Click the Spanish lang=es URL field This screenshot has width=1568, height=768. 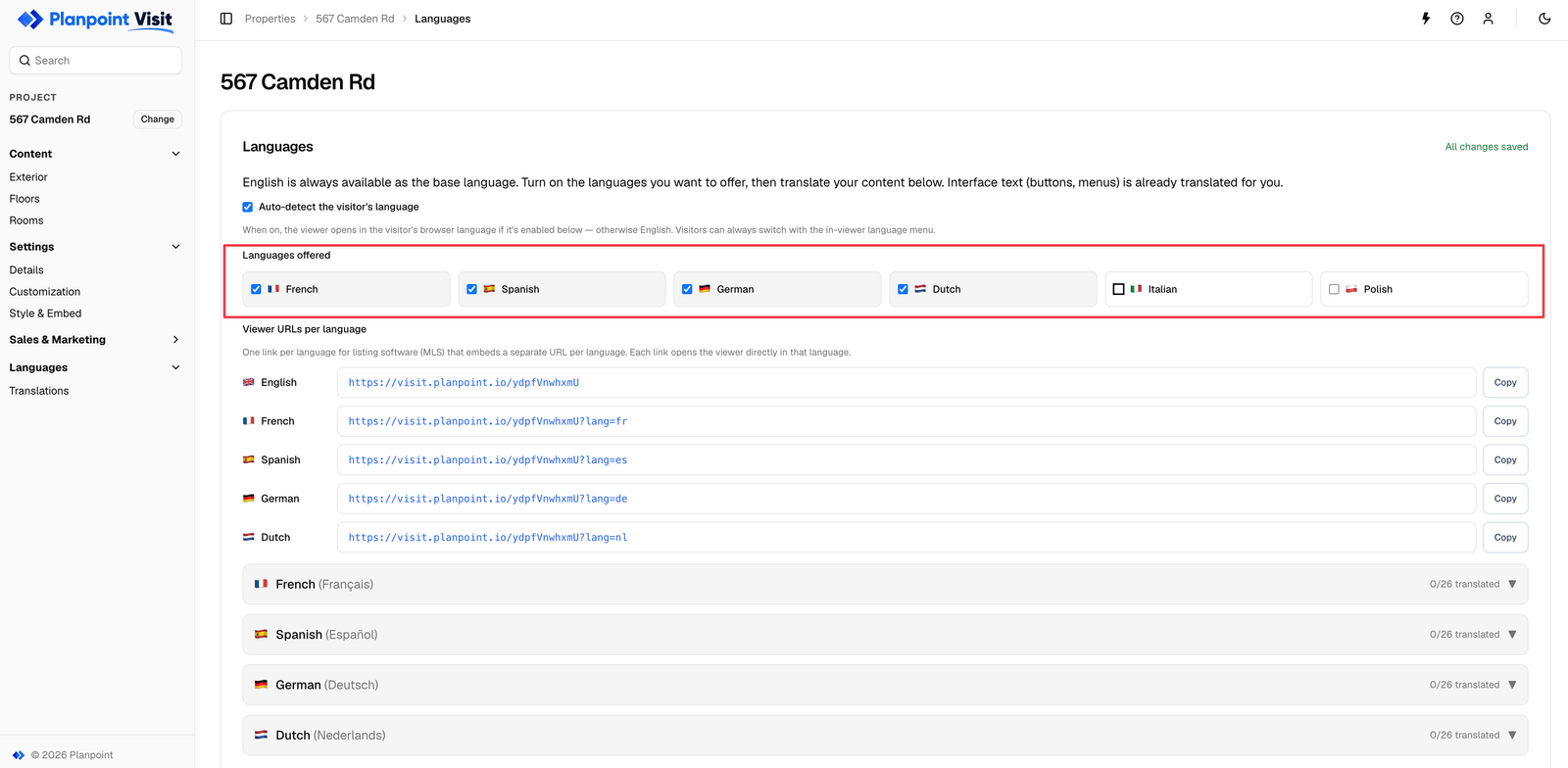point(906,460)
